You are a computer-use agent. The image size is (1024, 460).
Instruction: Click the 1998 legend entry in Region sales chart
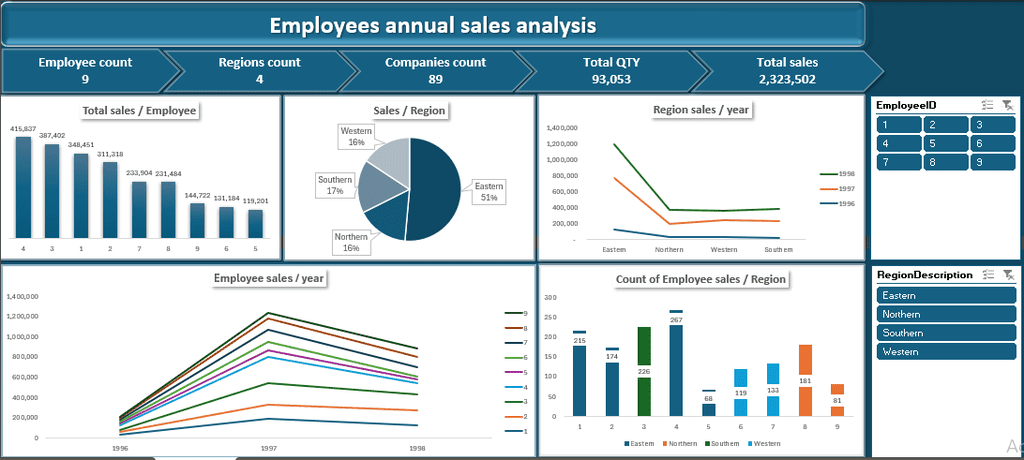click(836, 173)
